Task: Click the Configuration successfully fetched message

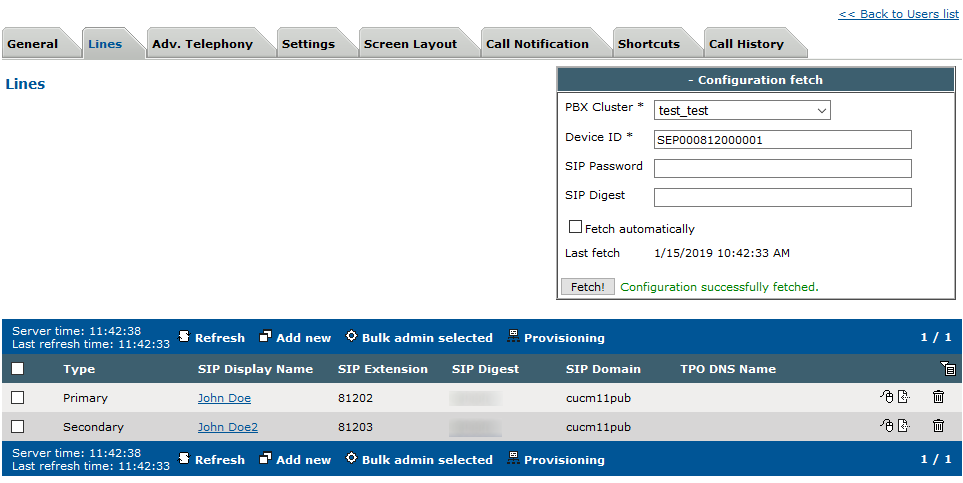Action: [x=719, y=287]
